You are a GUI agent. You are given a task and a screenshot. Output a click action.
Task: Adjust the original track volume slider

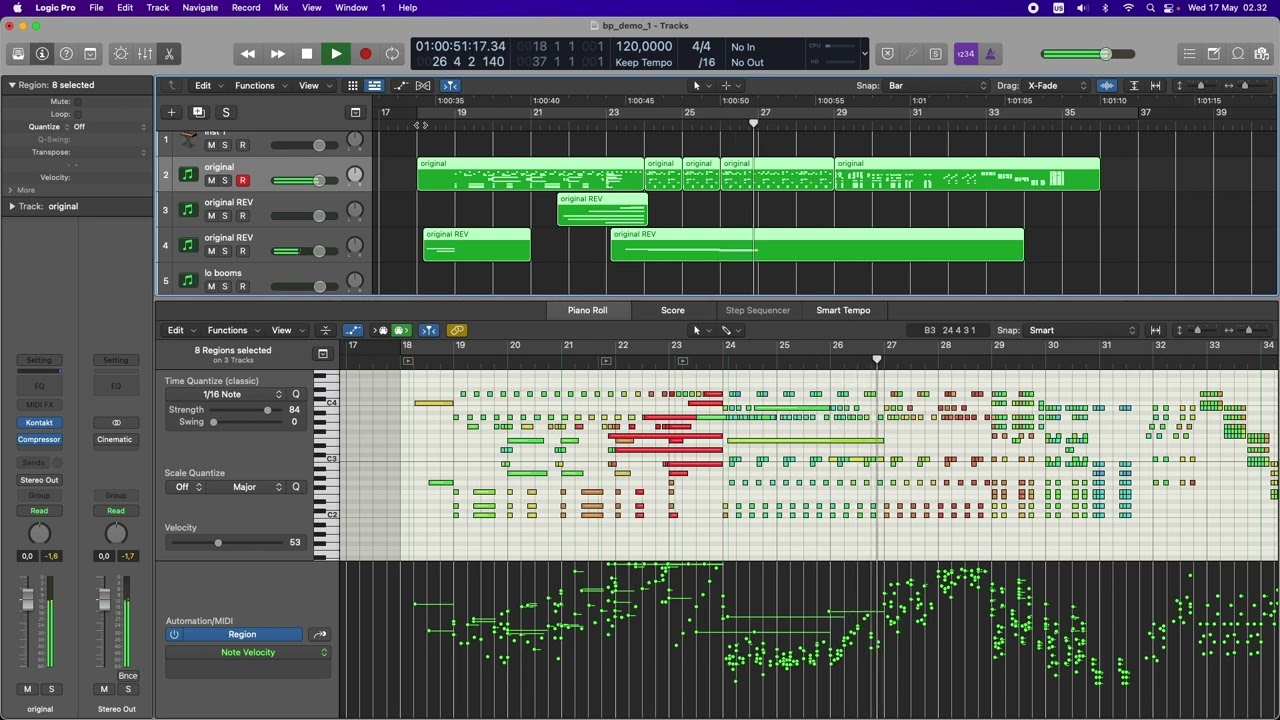304,180
